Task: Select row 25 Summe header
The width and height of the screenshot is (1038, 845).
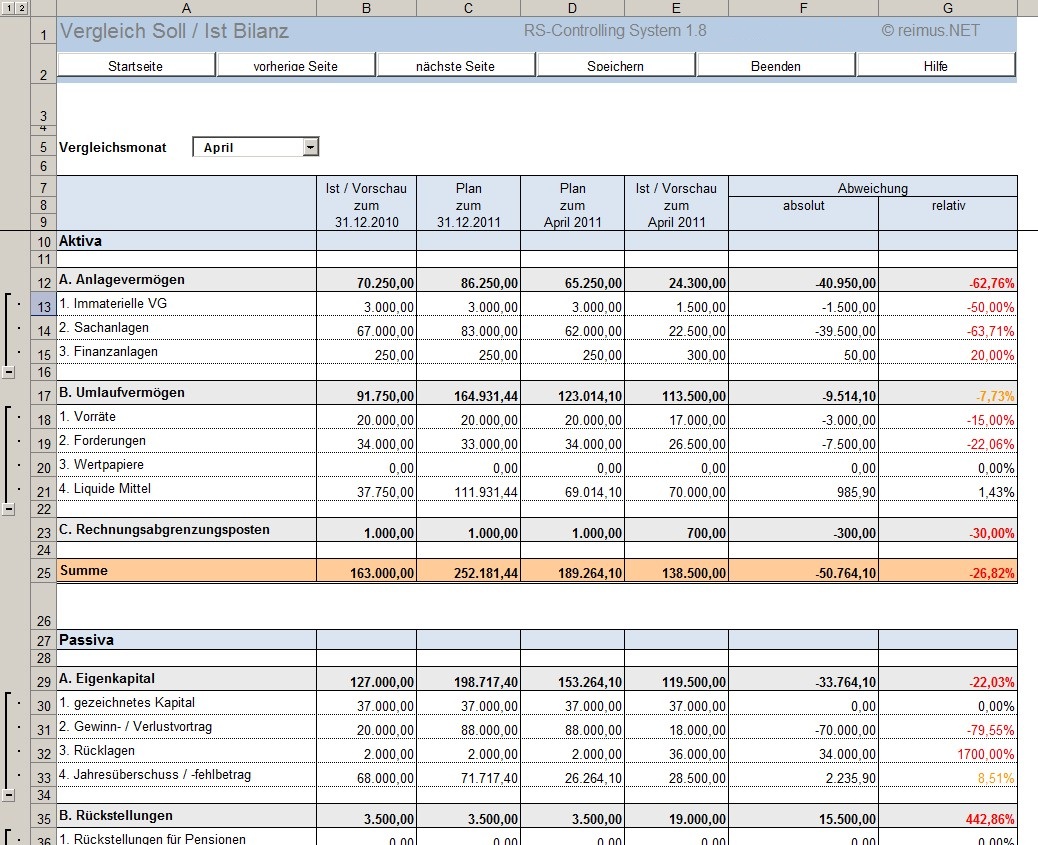Action: tap(44, 572)
